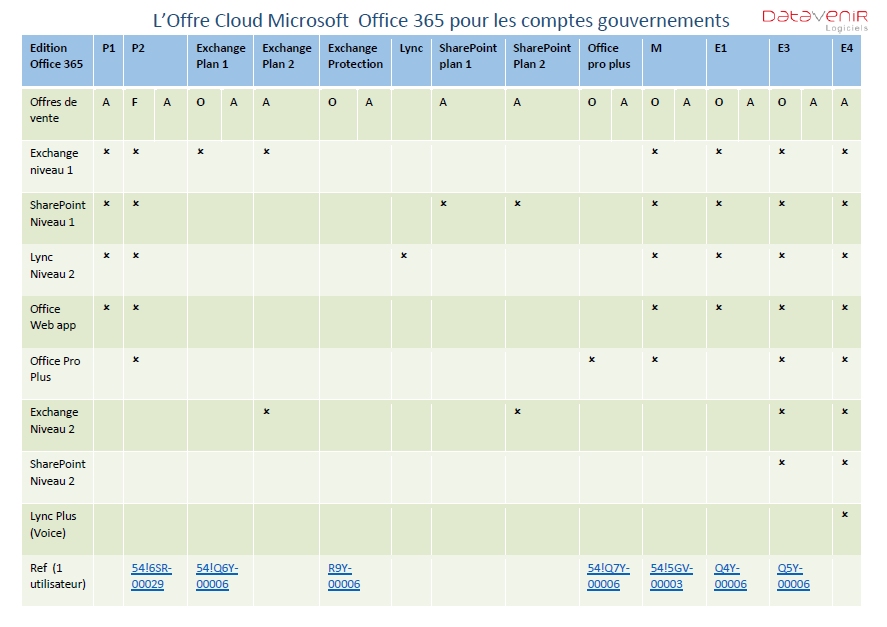Click the x for Office Web app under P1
Viewport: 887px width, 627px height.
(x=106, y=308)
